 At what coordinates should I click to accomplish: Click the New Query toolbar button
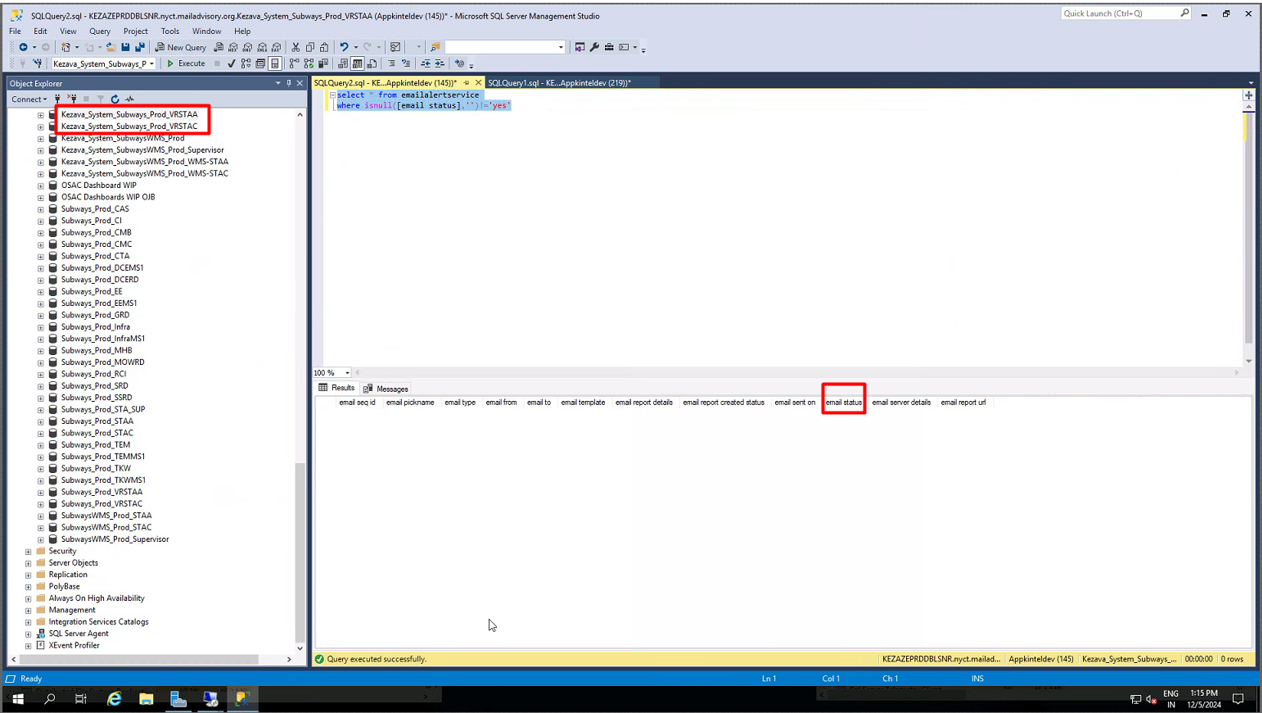(x=180, y=47)
